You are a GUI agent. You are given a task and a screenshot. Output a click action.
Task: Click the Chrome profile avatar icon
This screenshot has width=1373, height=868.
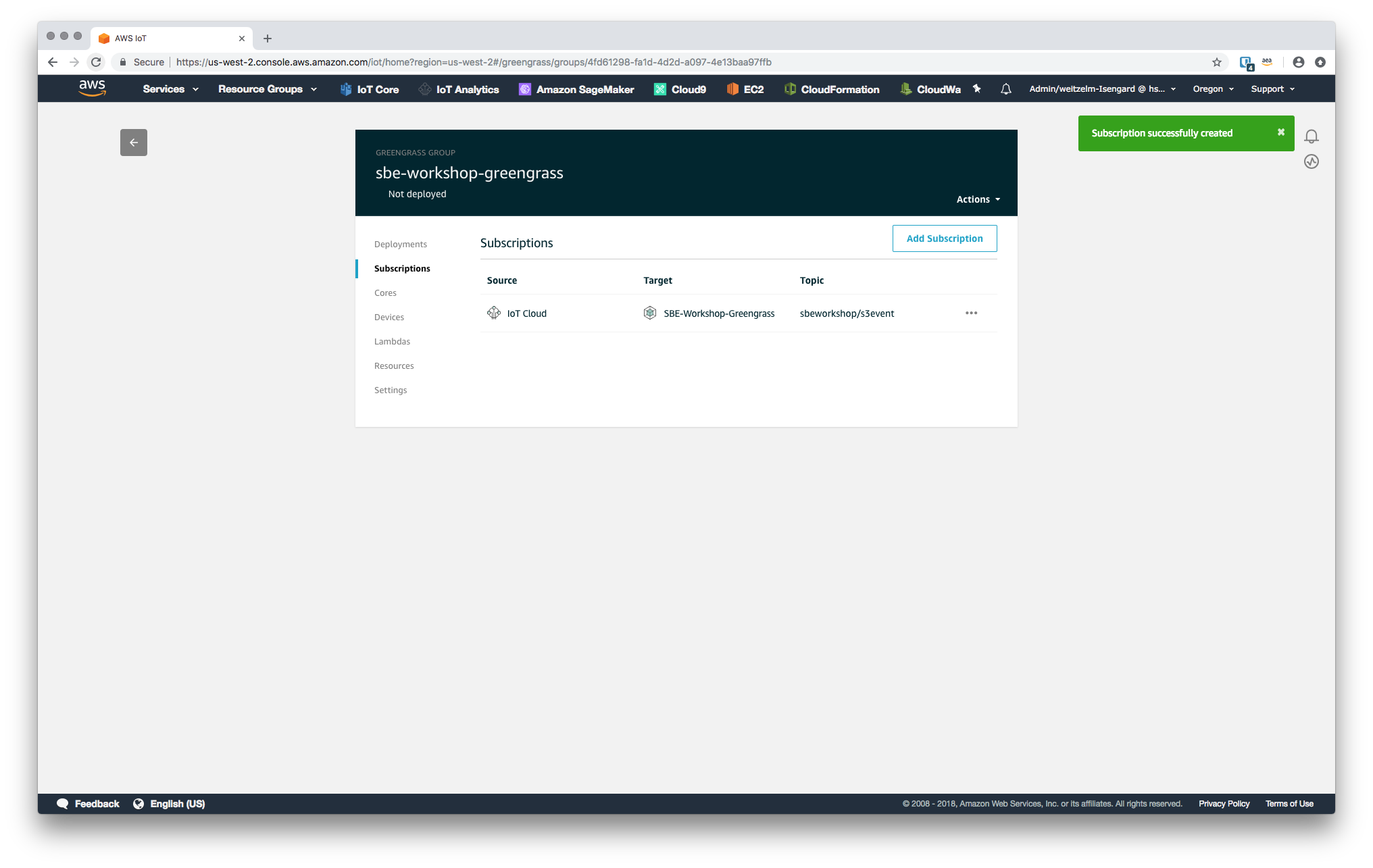[x=1298, y=62]
